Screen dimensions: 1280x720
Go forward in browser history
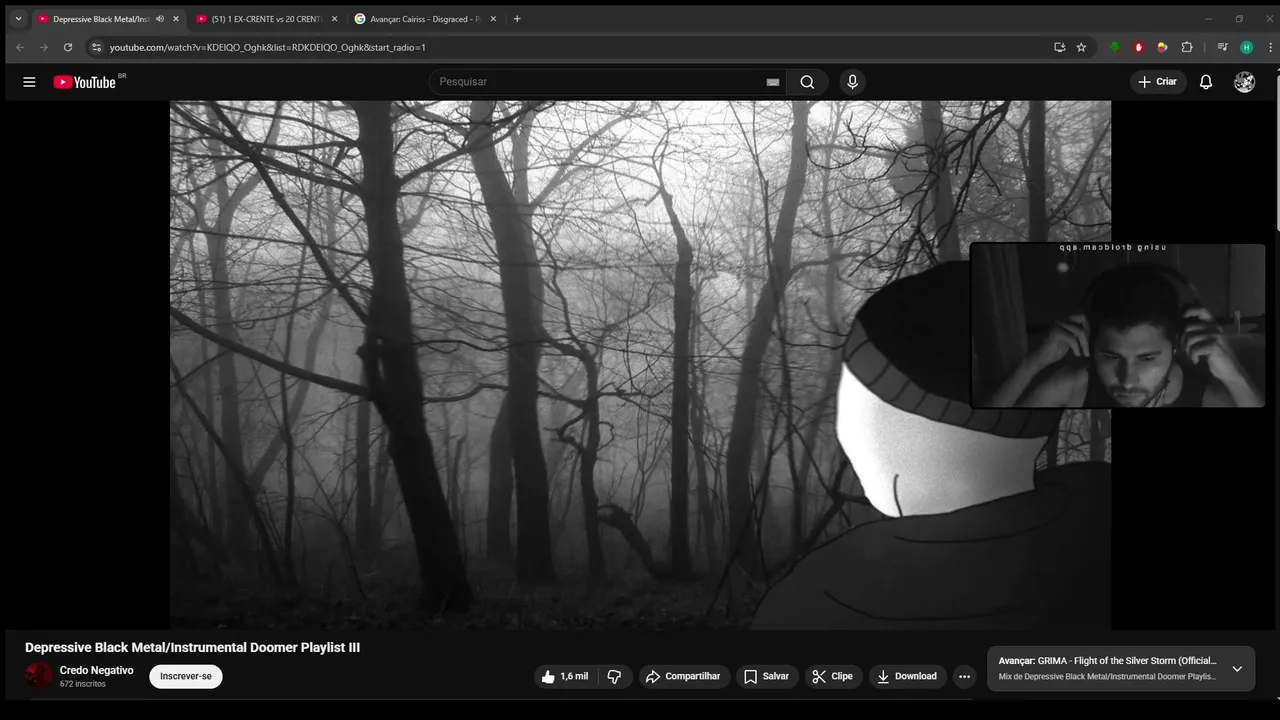pos(44,47)
